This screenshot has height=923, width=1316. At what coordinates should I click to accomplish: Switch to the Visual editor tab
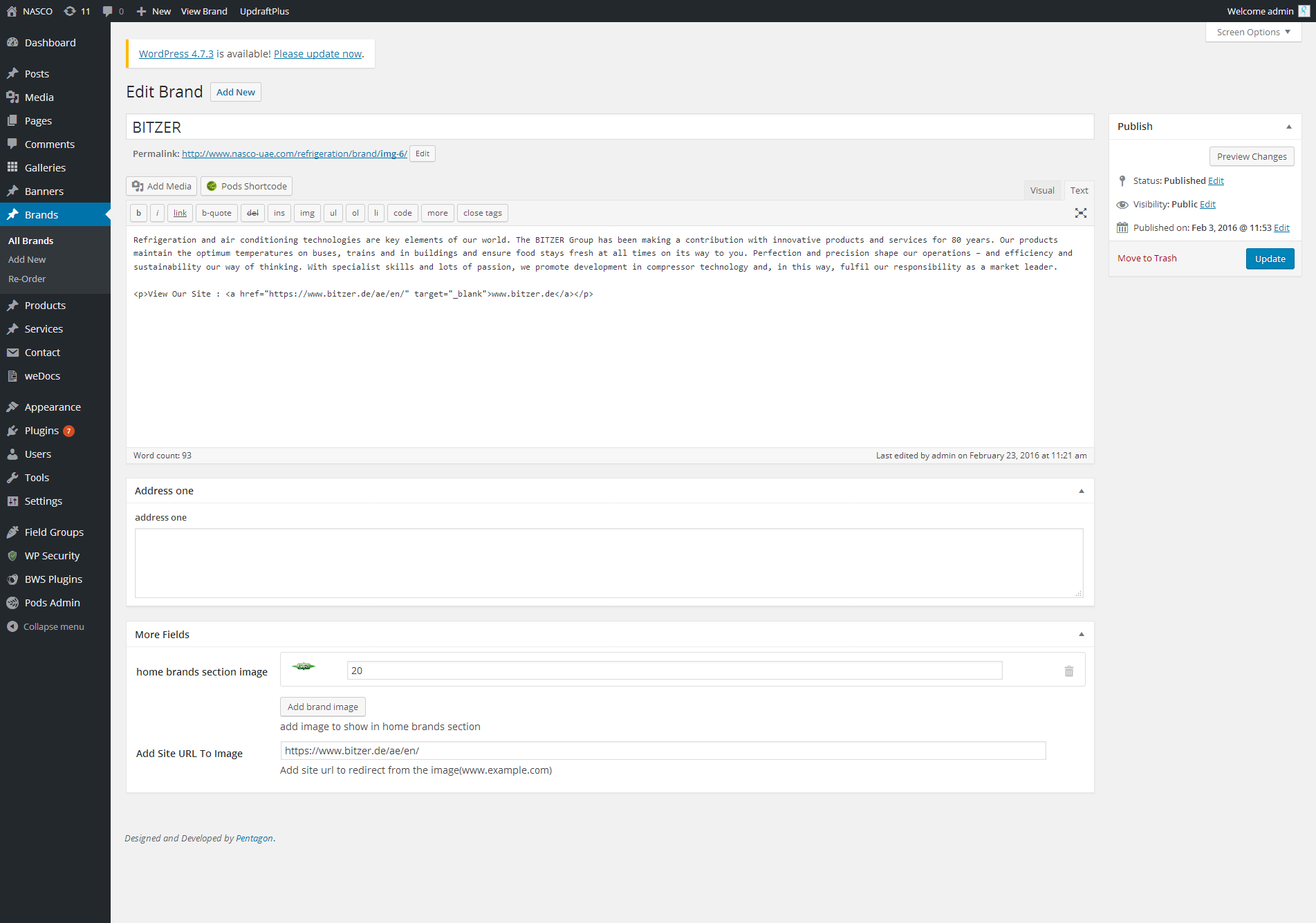click(x=1041, y=190)
